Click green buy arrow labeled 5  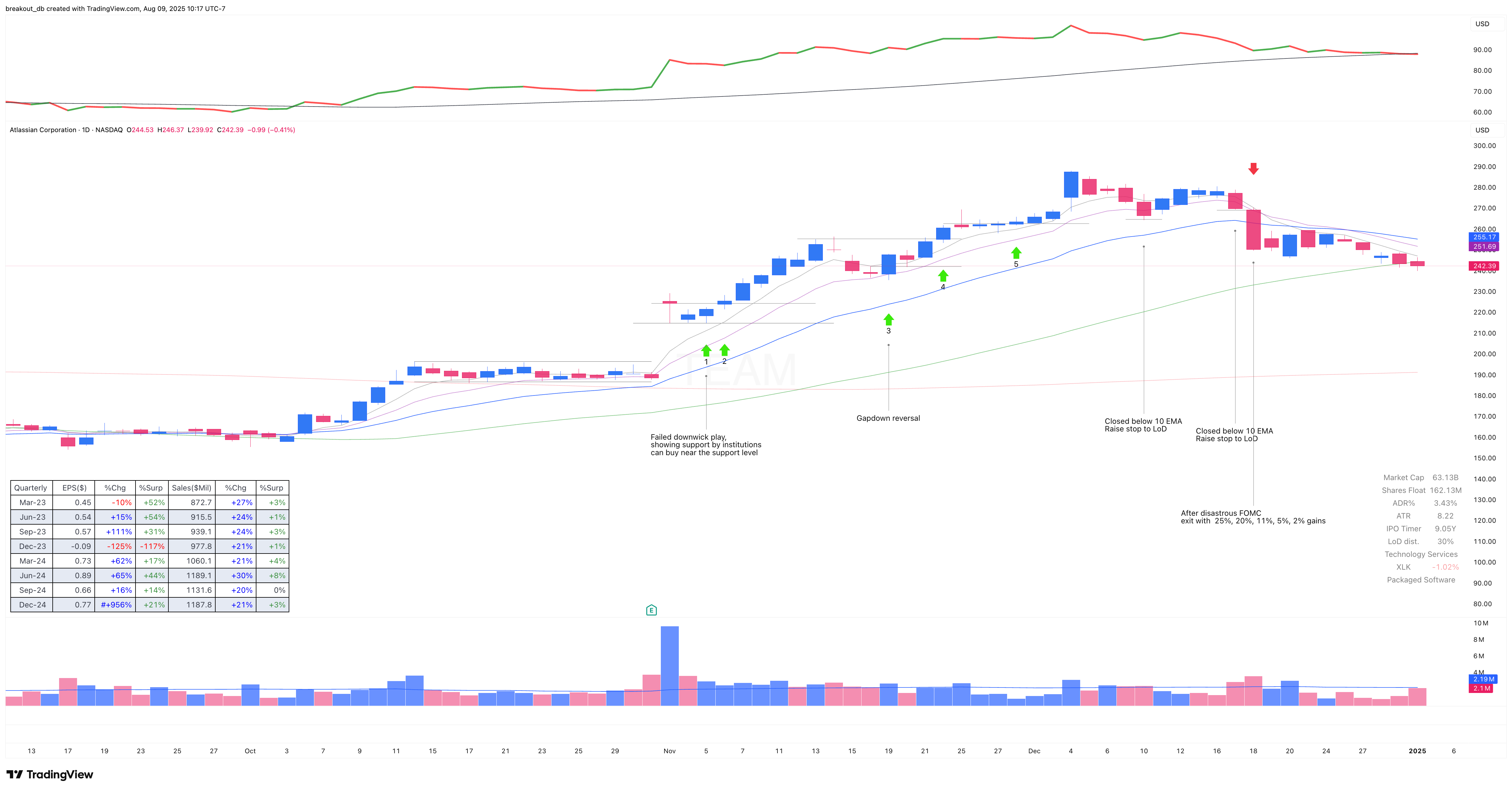click(x=1016, y=252)
